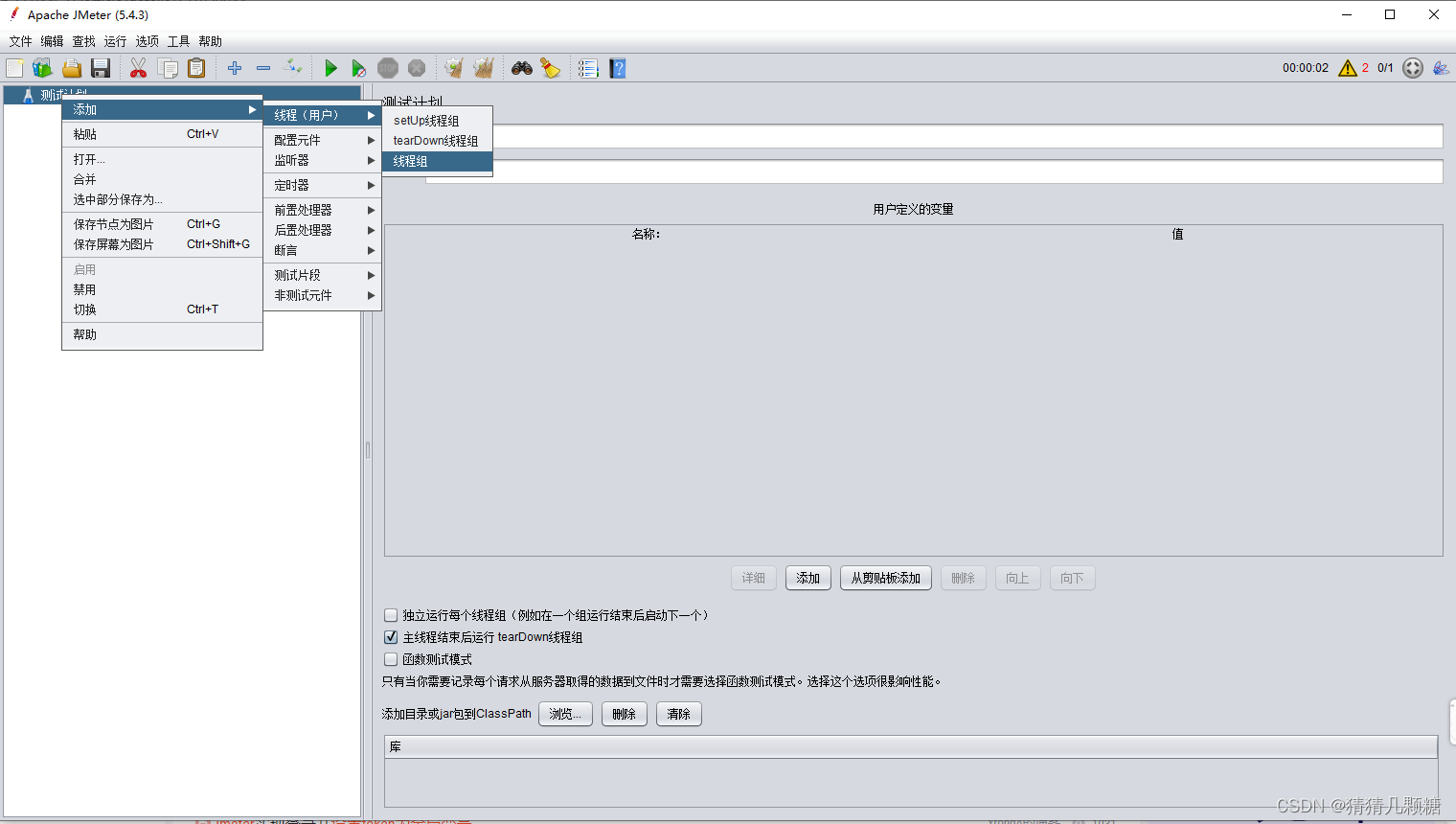The width and height of the screenshot is (1456, 824).
Task: Choose 保存屏幕为图片 menu entry
Action: [162, 244]
